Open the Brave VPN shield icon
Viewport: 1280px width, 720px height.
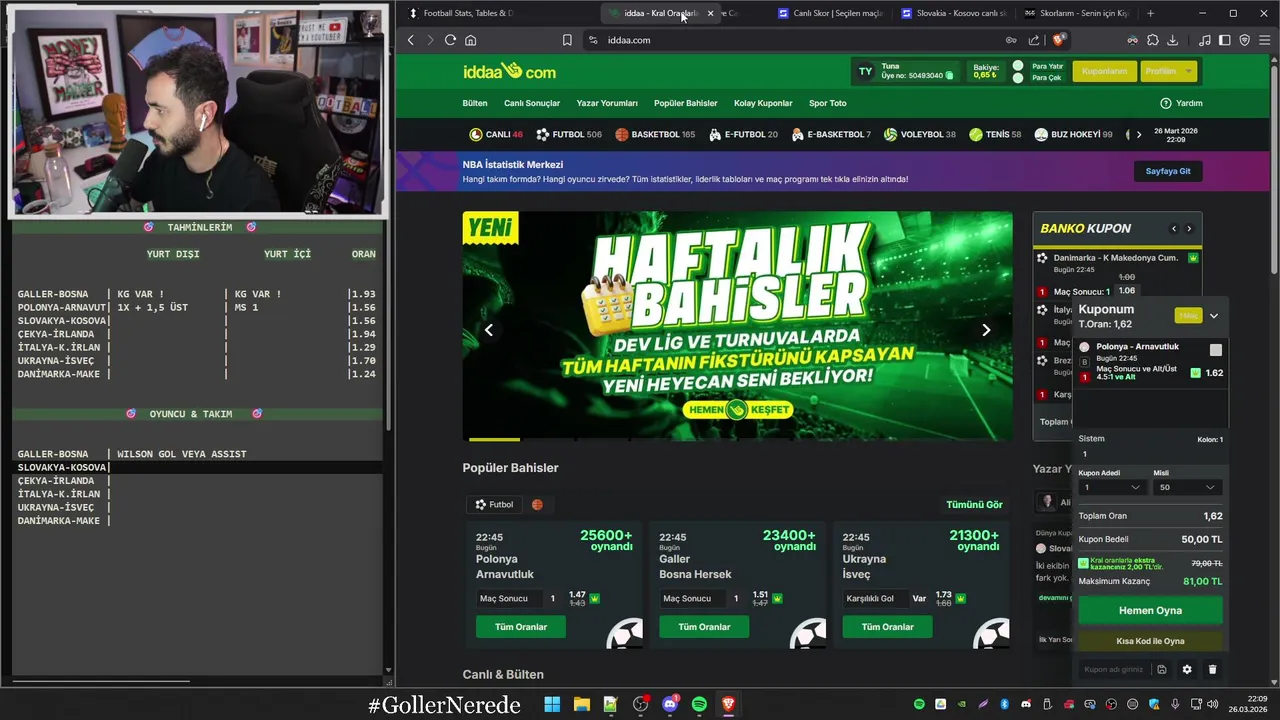coord(1244,40)
